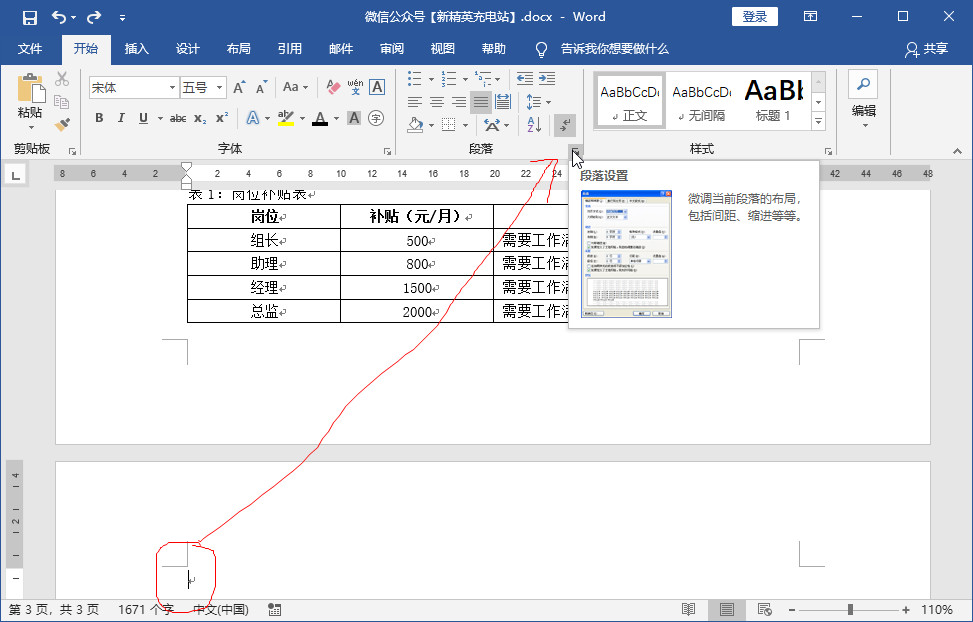Toggle underline formatting
The image size is (973, 622).
tap(143, 118)
